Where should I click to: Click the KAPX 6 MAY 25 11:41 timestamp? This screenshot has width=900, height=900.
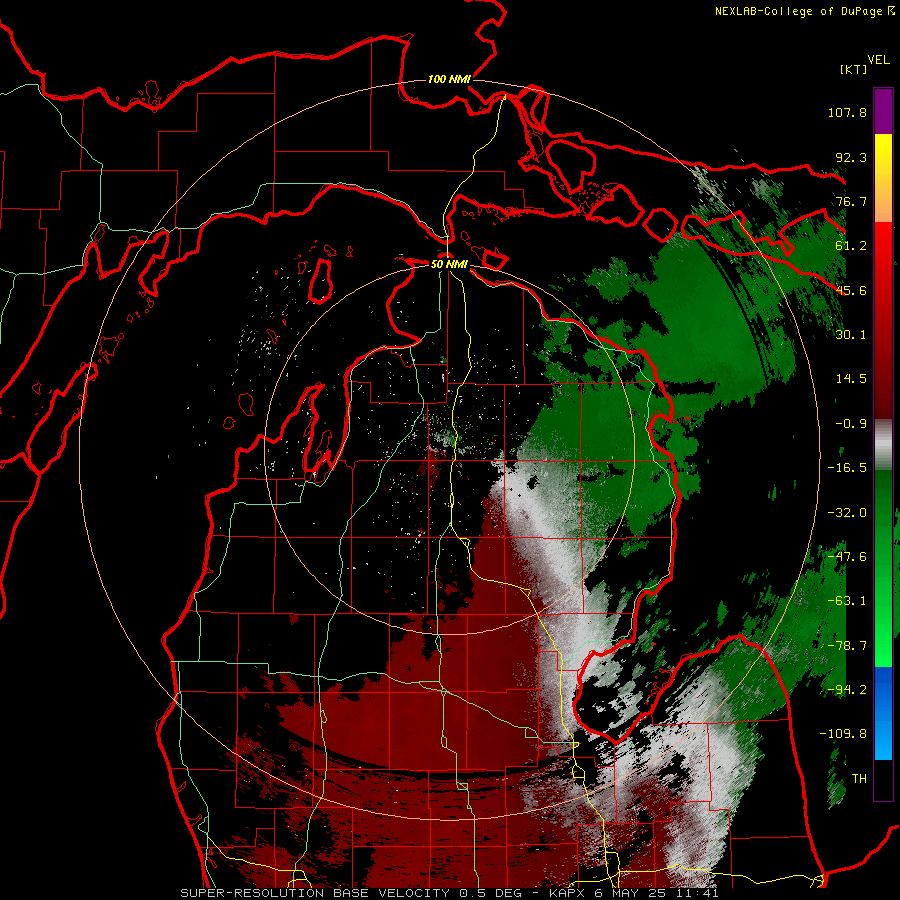pyautogui.click(x=633, y=893)
